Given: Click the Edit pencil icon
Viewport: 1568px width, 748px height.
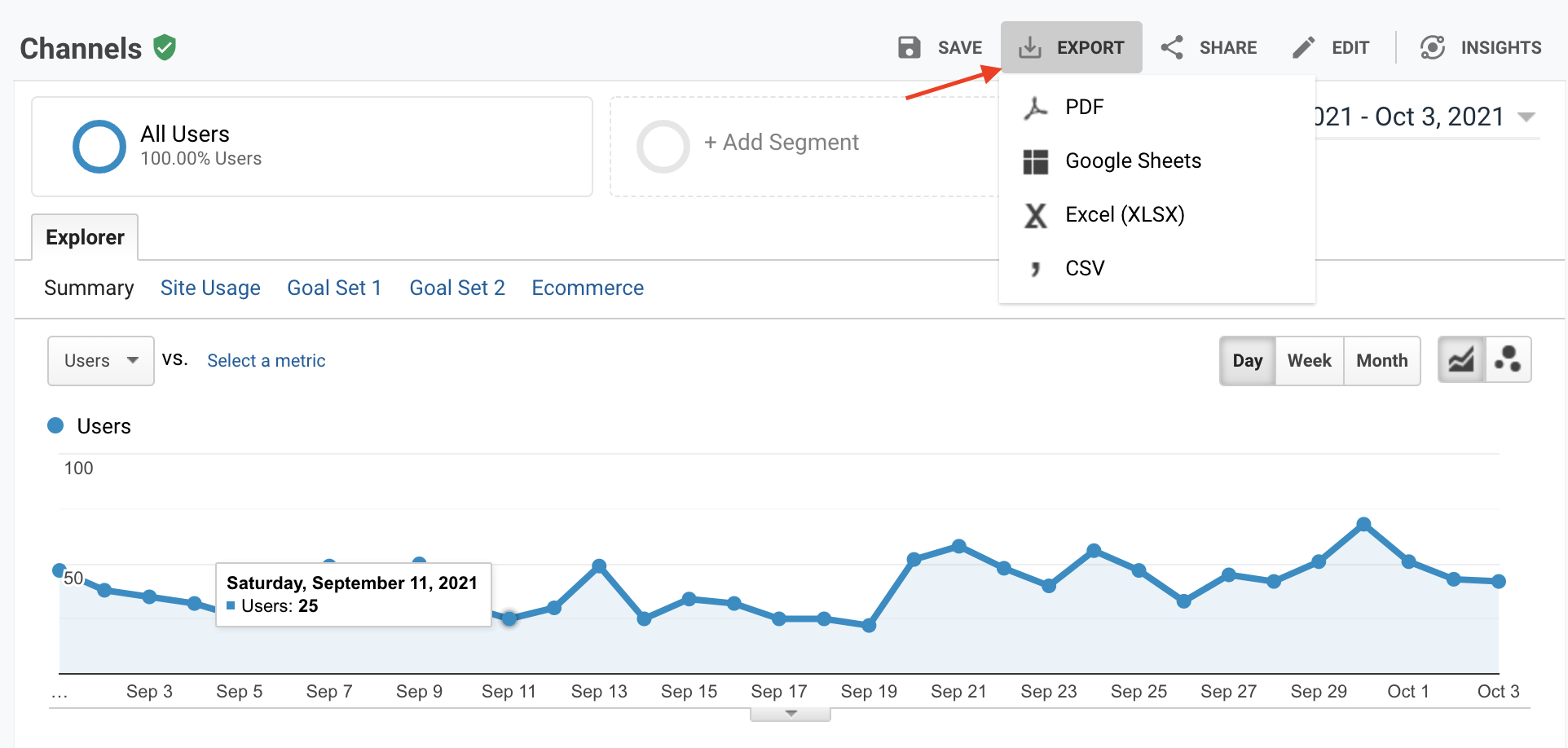Looking at the screenshot, I should click(1303, 47).
